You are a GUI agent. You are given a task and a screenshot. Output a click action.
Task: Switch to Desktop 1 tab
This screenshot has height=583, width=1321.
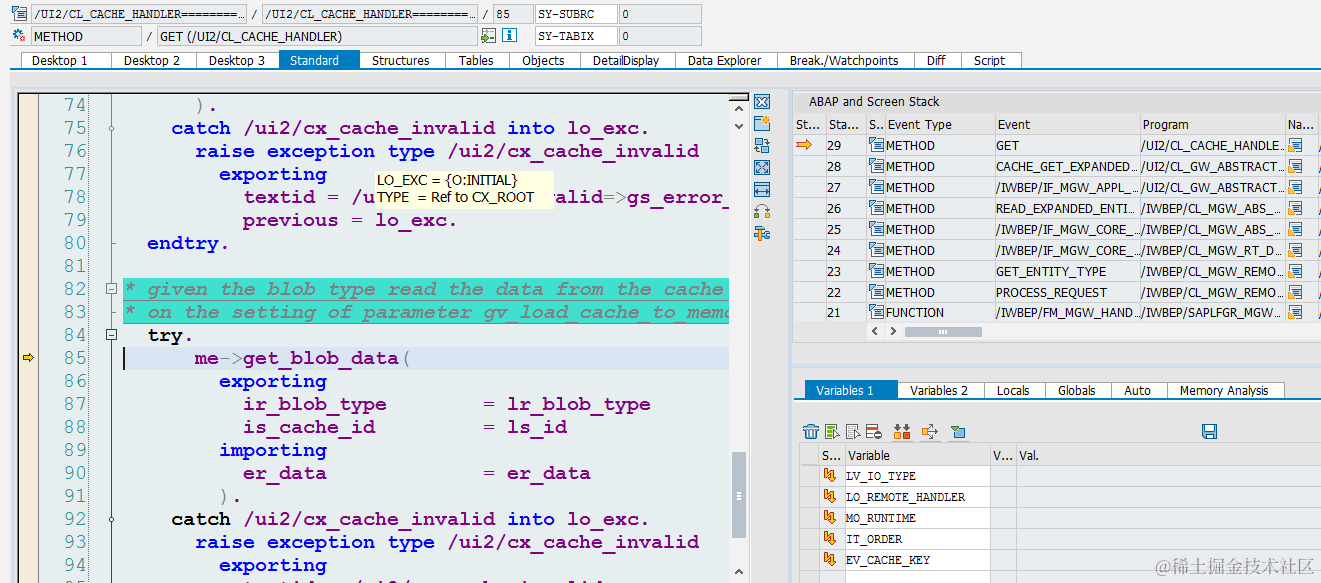point(60,60)
